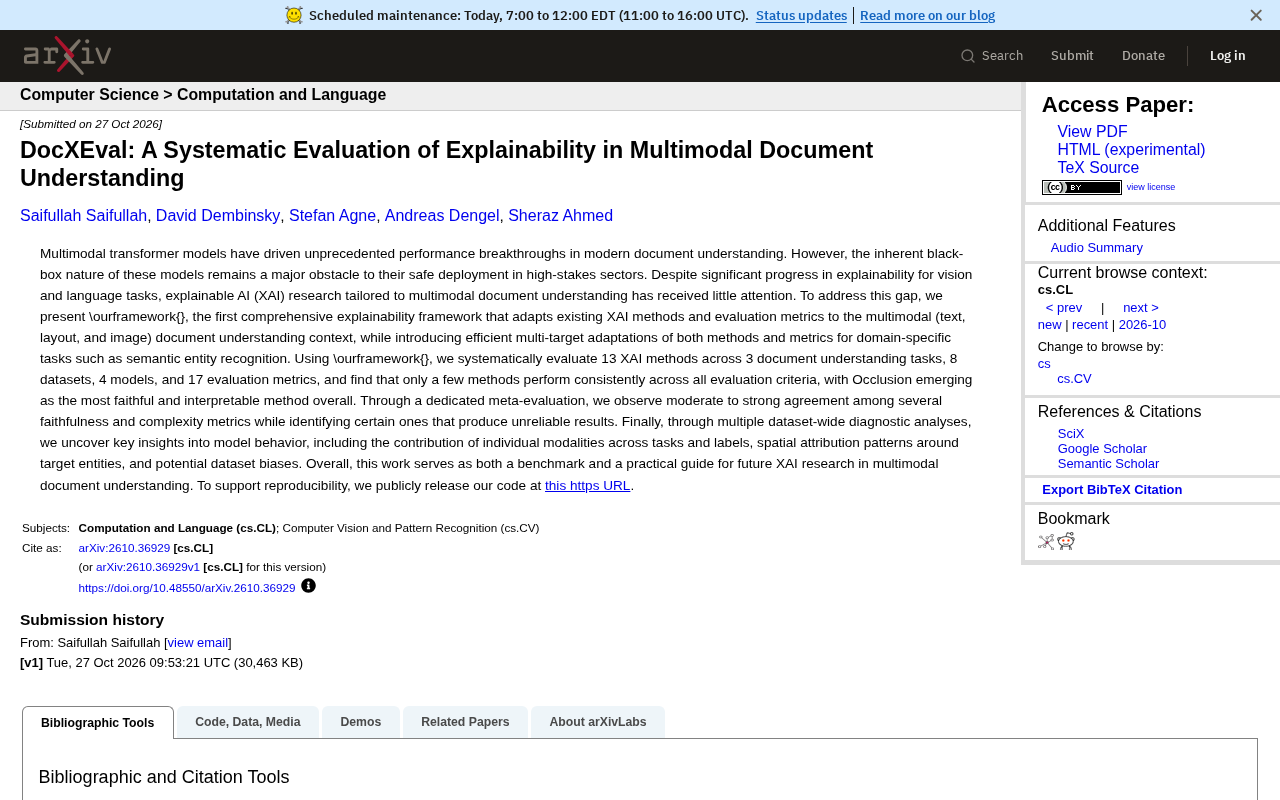The height and width of the screenshot is (800, 1280).
Task: Open SciX citations link
Action: coord(1071,434)
